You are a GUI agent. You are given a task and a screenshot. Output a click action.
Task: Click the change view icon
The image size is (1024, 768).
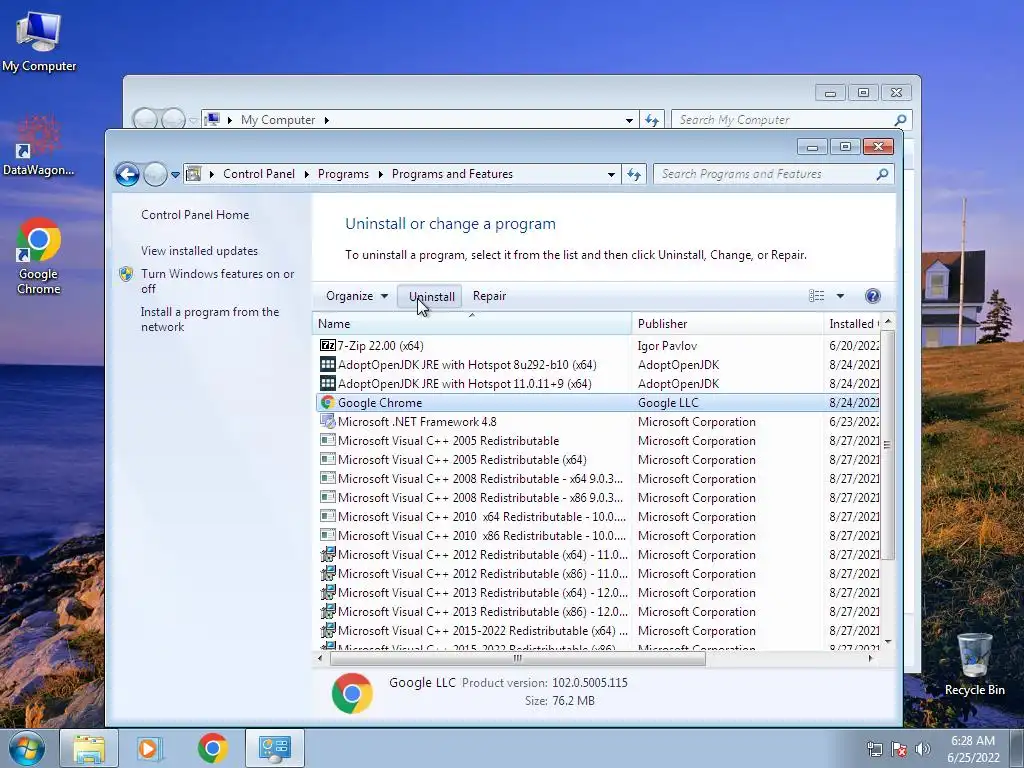point(816,296)
